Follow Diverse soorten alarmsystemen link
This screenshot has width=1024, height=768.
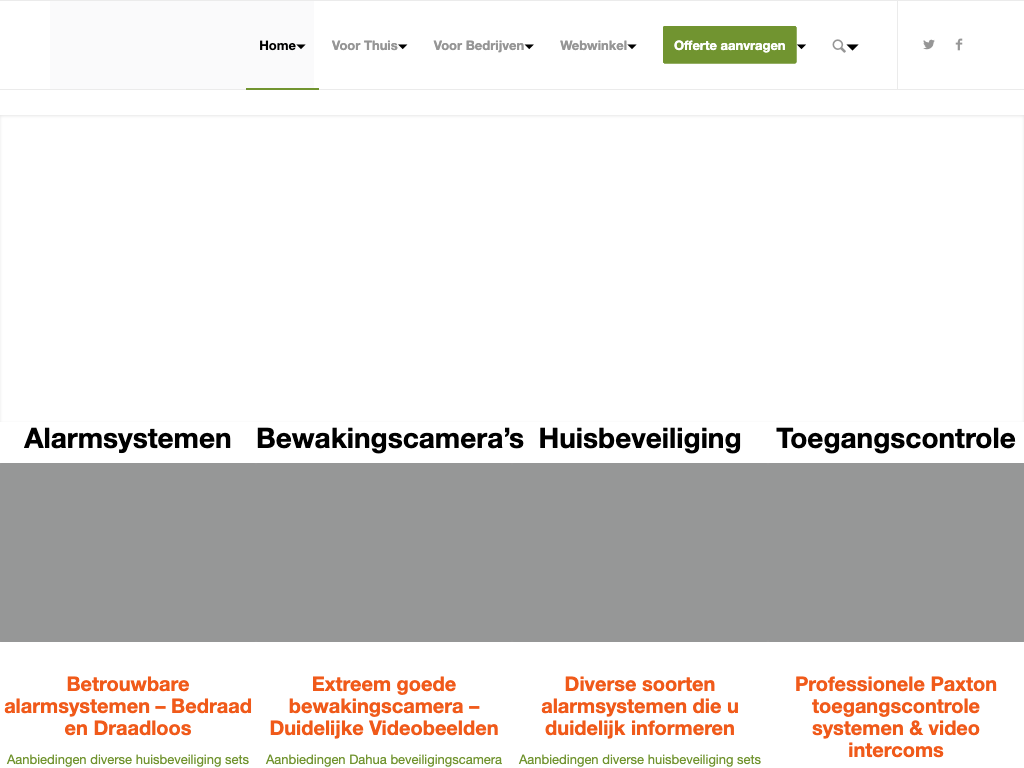640,706
